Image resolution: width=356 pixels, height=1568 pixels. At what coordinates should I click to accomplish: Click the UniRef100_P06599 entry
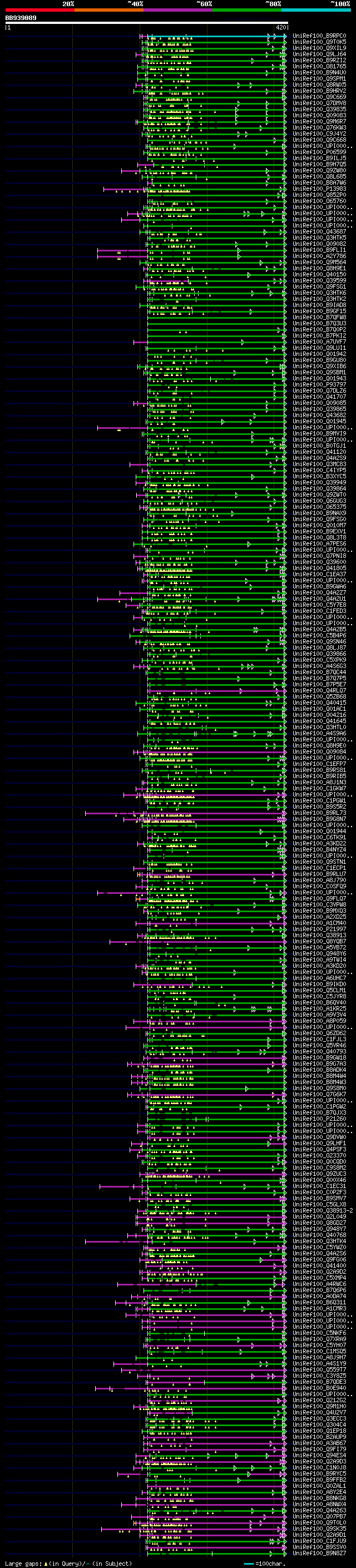(319, 152)
